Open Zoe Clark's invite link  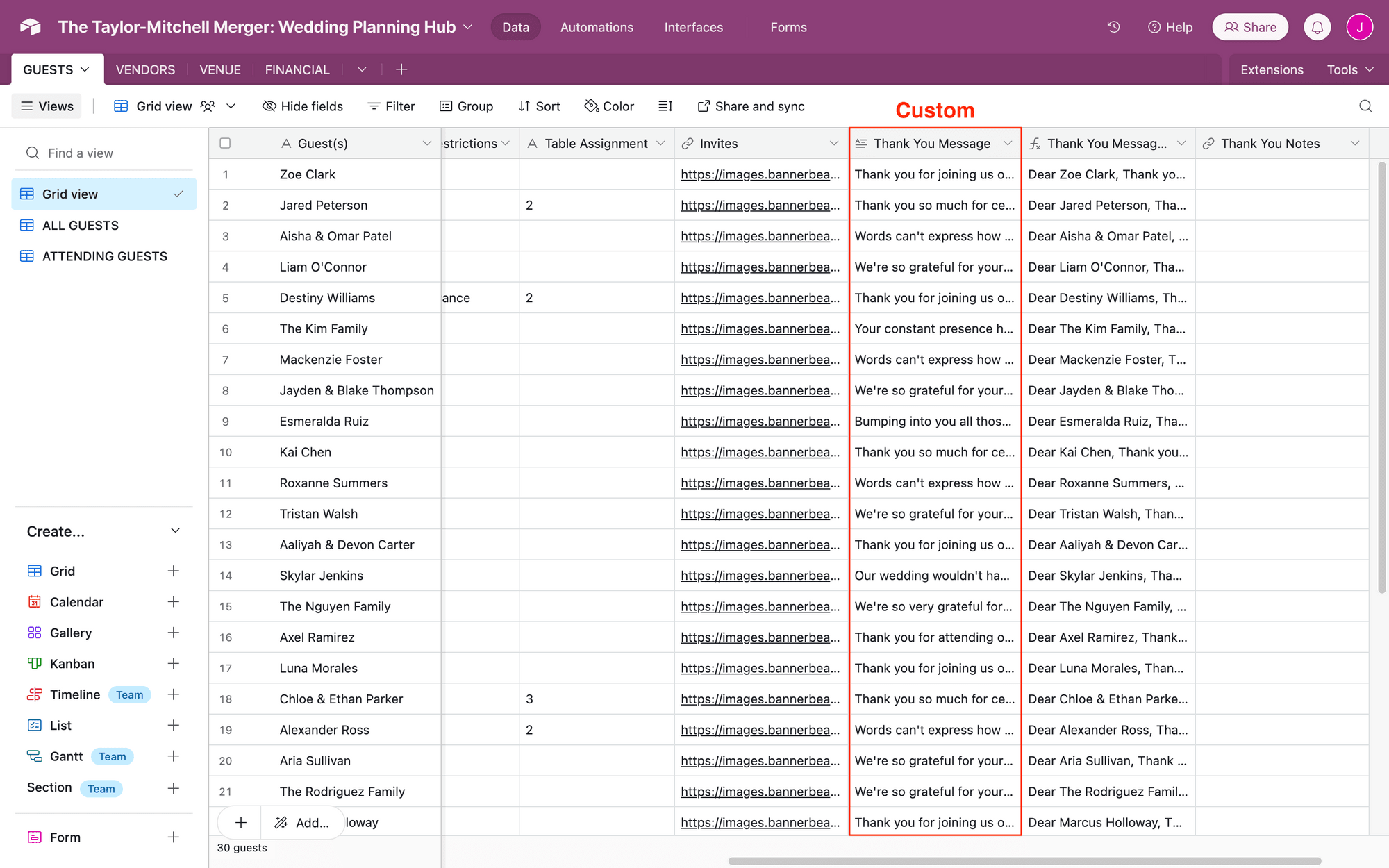760,174
